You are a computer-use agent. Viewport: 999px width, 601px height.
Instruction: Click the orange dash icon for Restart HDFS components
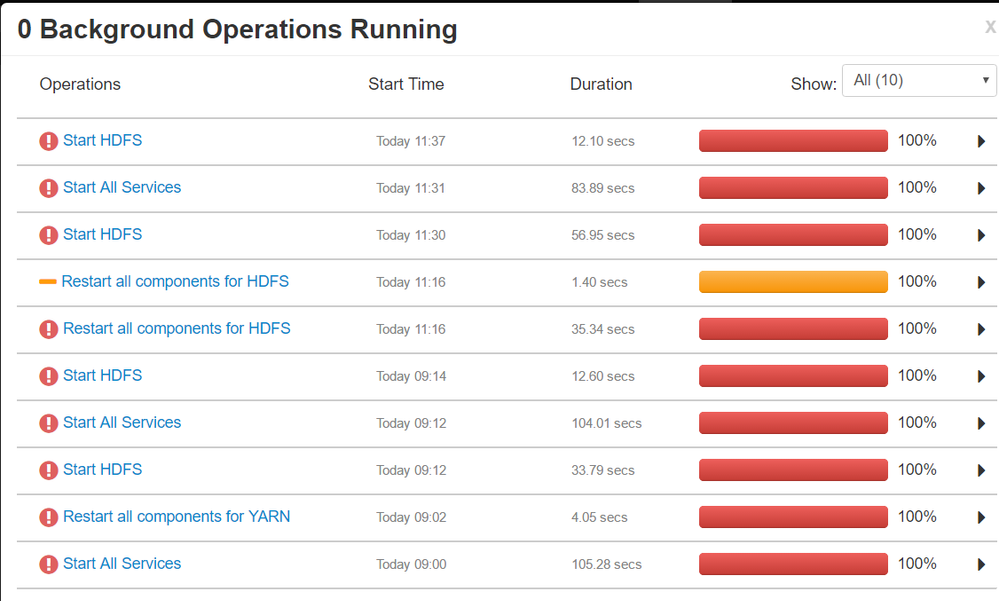[x=47, y=282]
